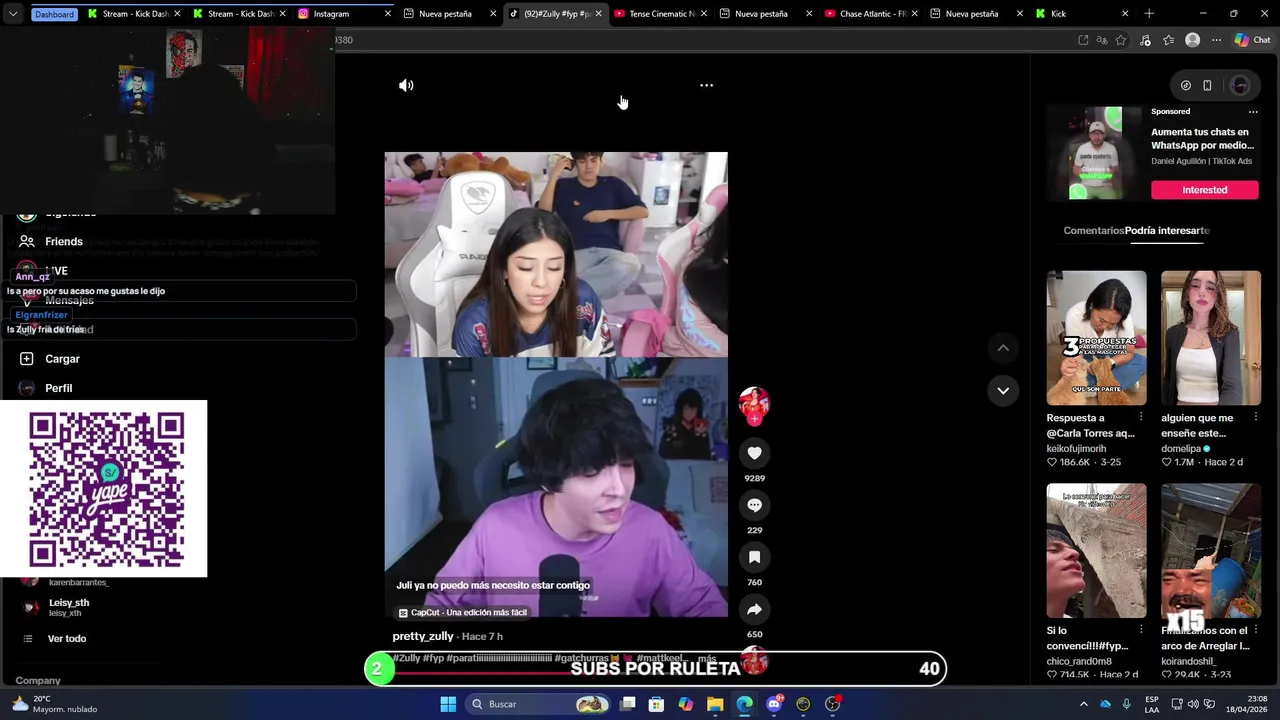Open options dots for domelipa video

point(1255,418)
